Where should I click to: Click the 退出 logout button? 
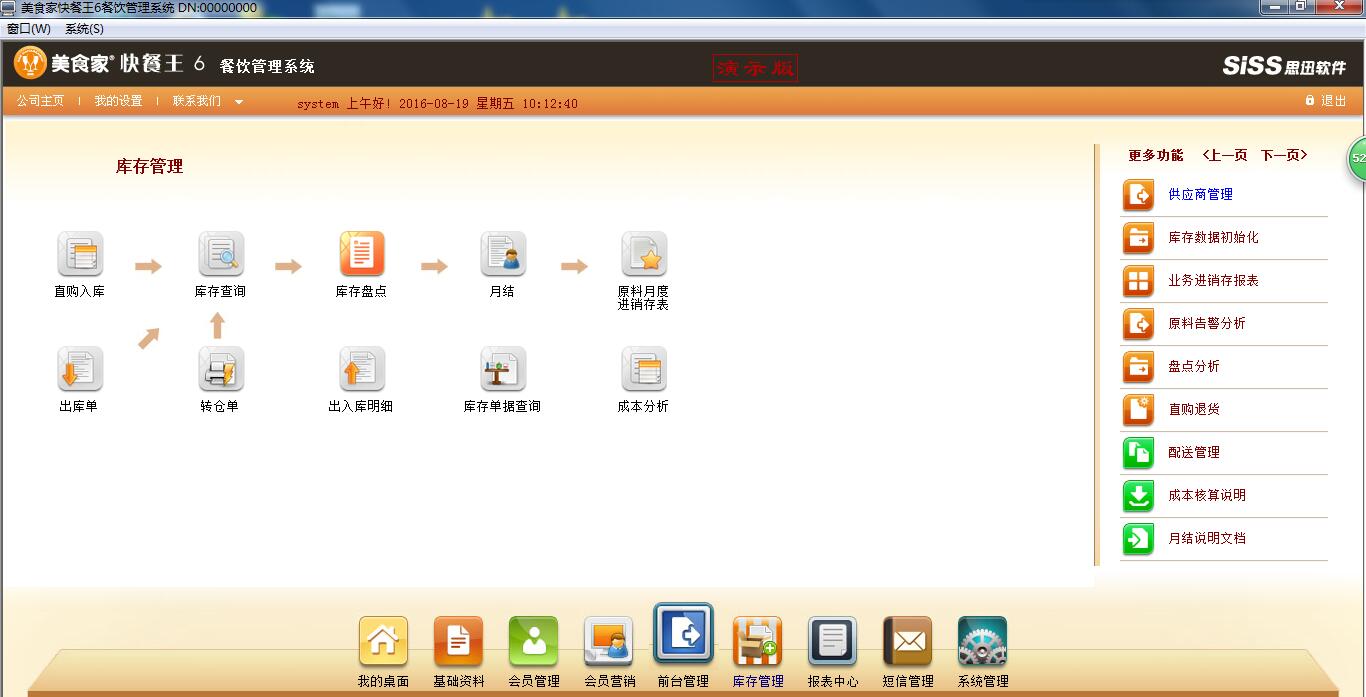point(1326,101)
